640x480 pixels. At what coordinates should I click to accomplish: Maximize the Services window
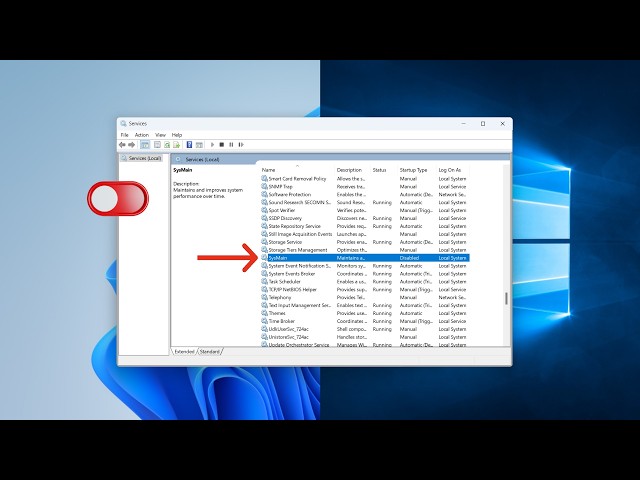483,124
